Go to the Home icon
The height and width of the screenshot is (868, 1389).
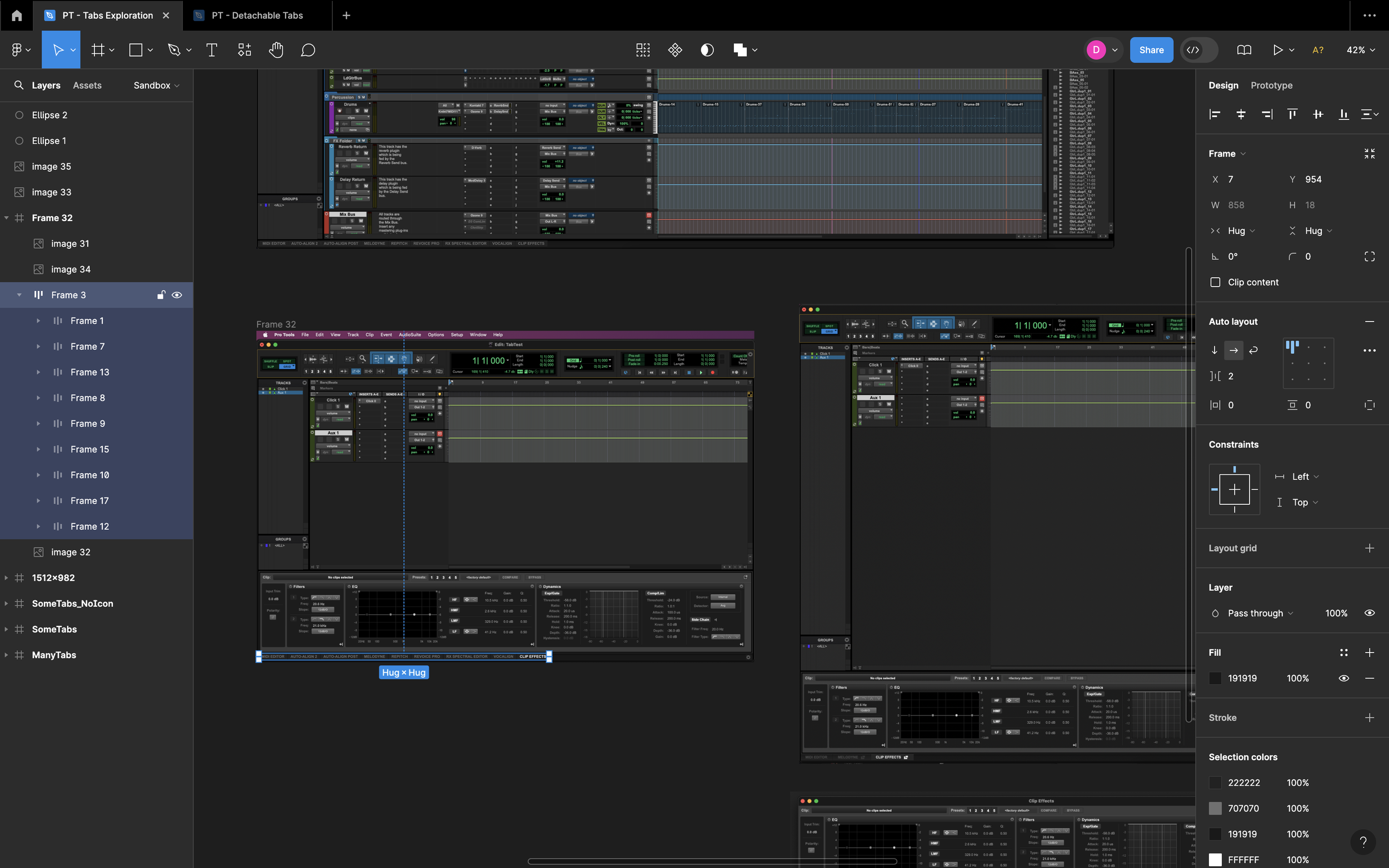click(x=17, y=16)
